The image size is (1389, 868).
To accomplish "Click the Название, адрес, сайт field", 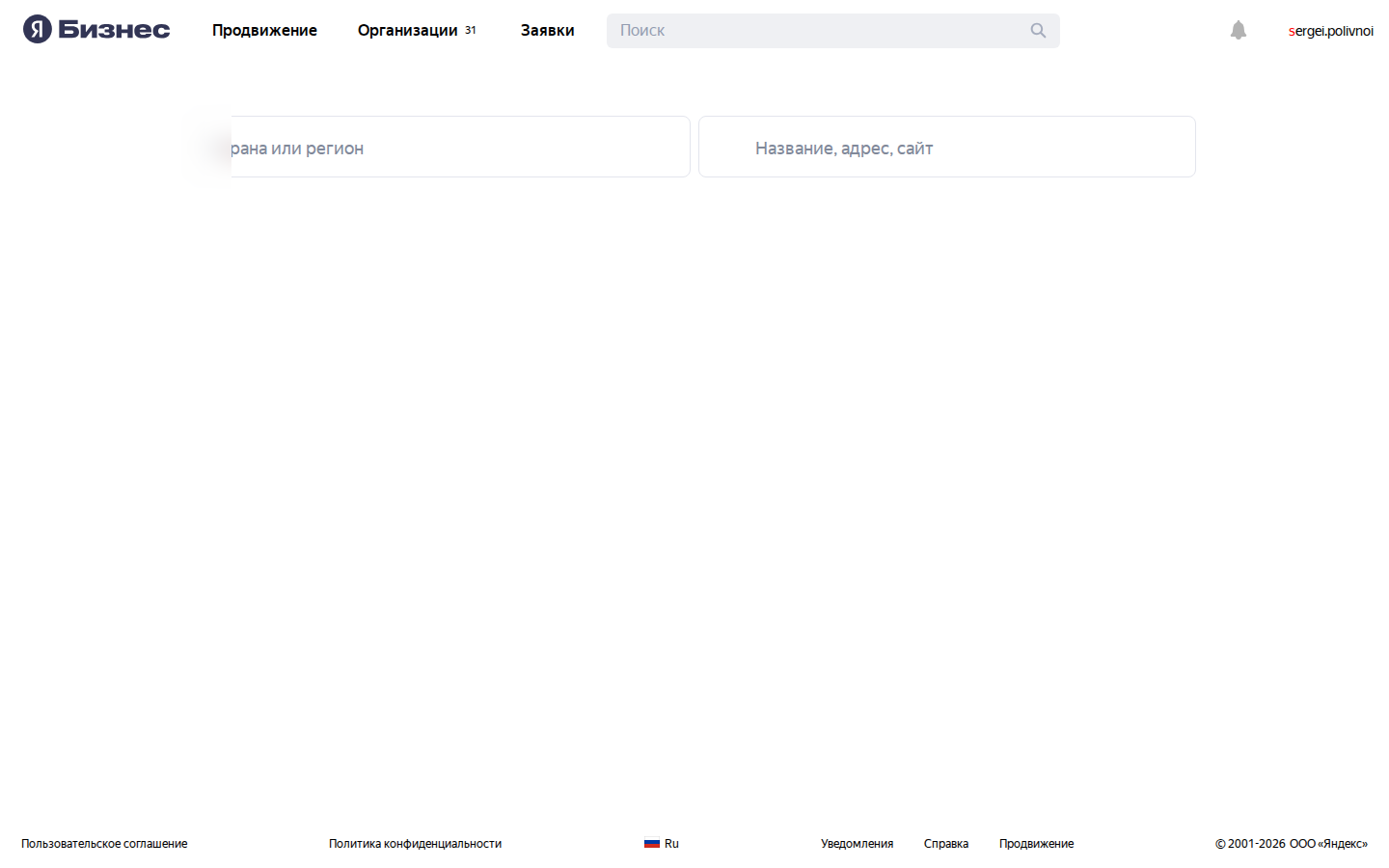I will pos(947,147).
